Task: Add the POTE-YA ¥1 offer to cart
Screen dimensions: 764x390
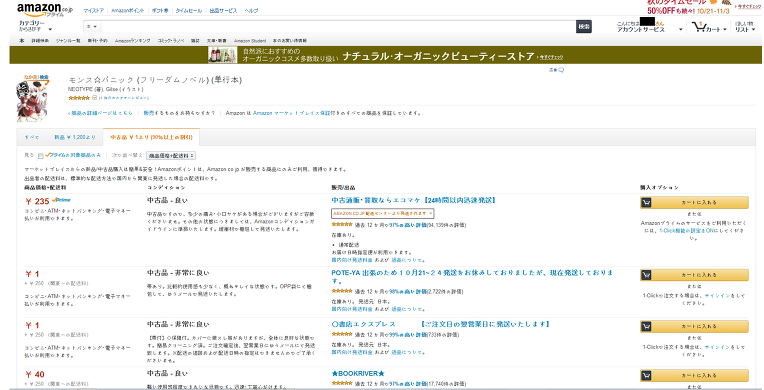Action: click(x=694, y=275)
